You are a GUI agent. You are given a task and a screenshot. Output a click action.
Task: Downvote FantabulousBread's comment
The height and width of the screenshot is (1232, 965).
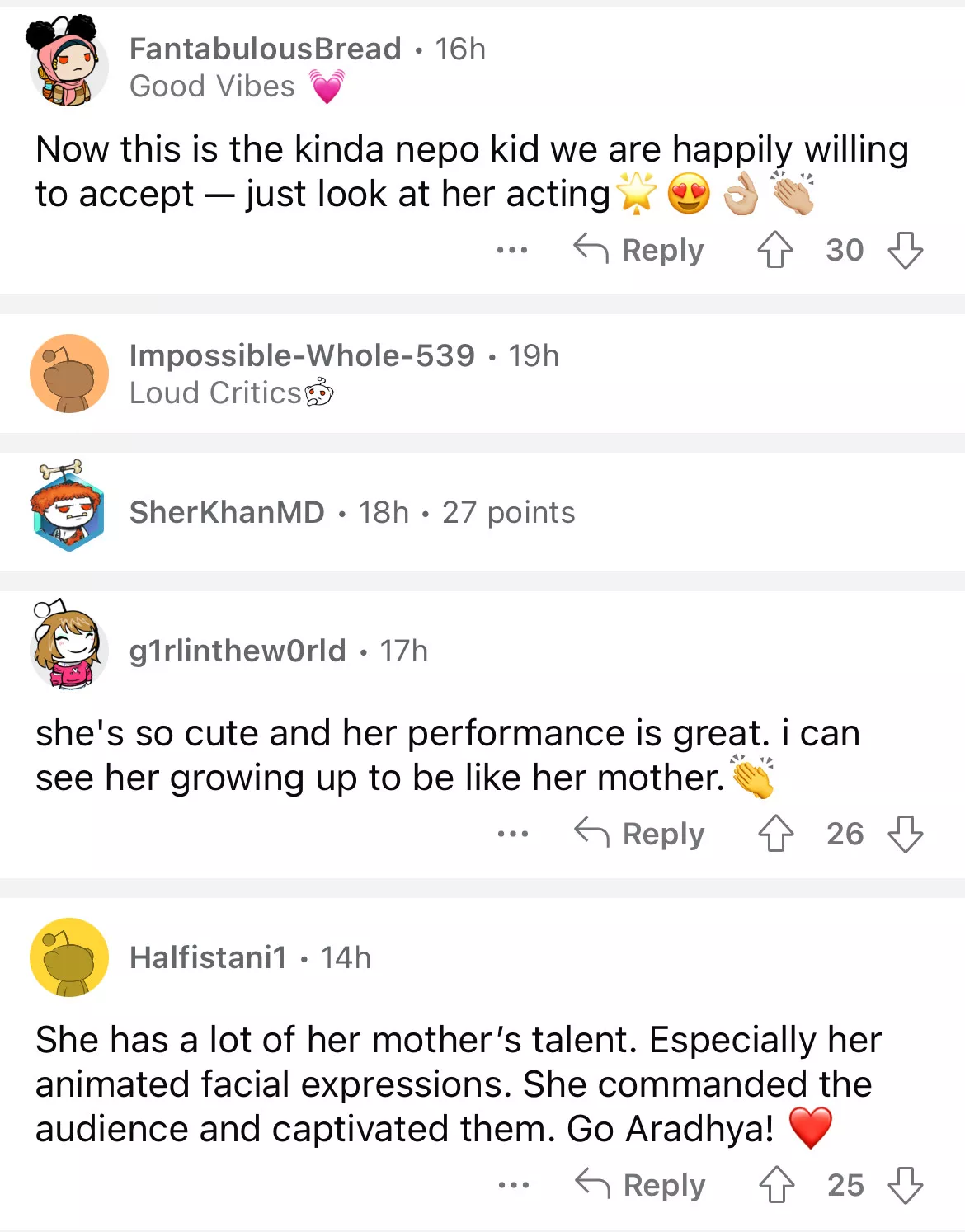tap(905, 250)
